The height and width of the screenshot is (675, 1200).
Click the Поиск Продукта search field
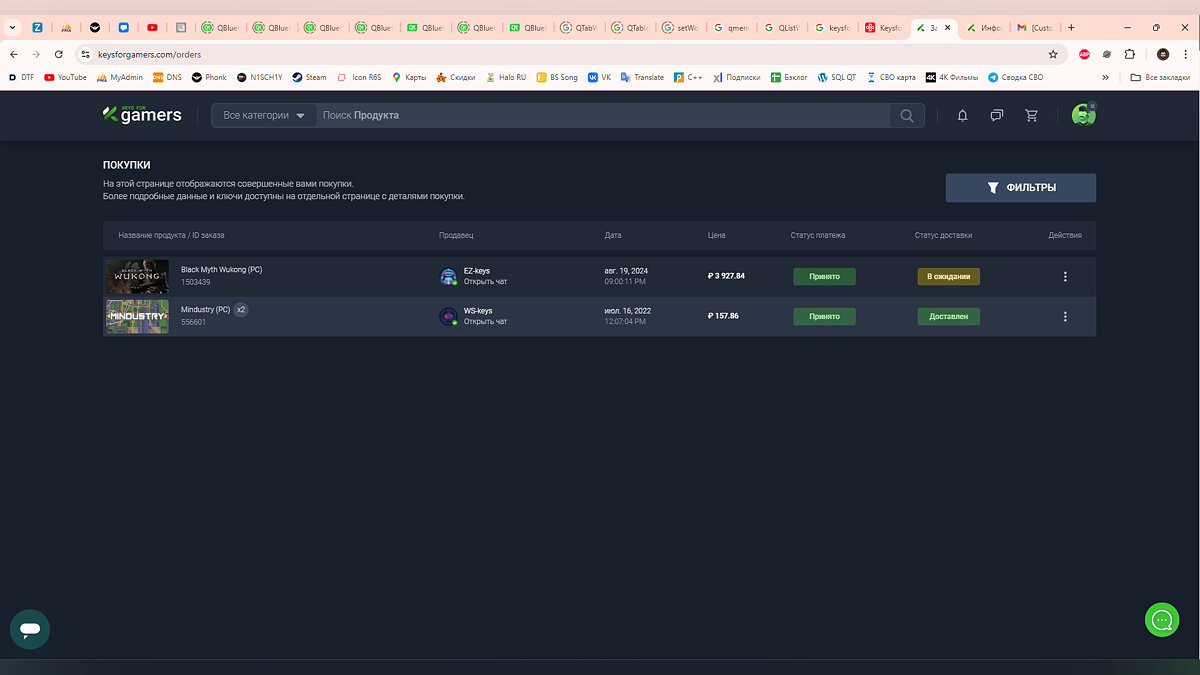click(600, 116)
